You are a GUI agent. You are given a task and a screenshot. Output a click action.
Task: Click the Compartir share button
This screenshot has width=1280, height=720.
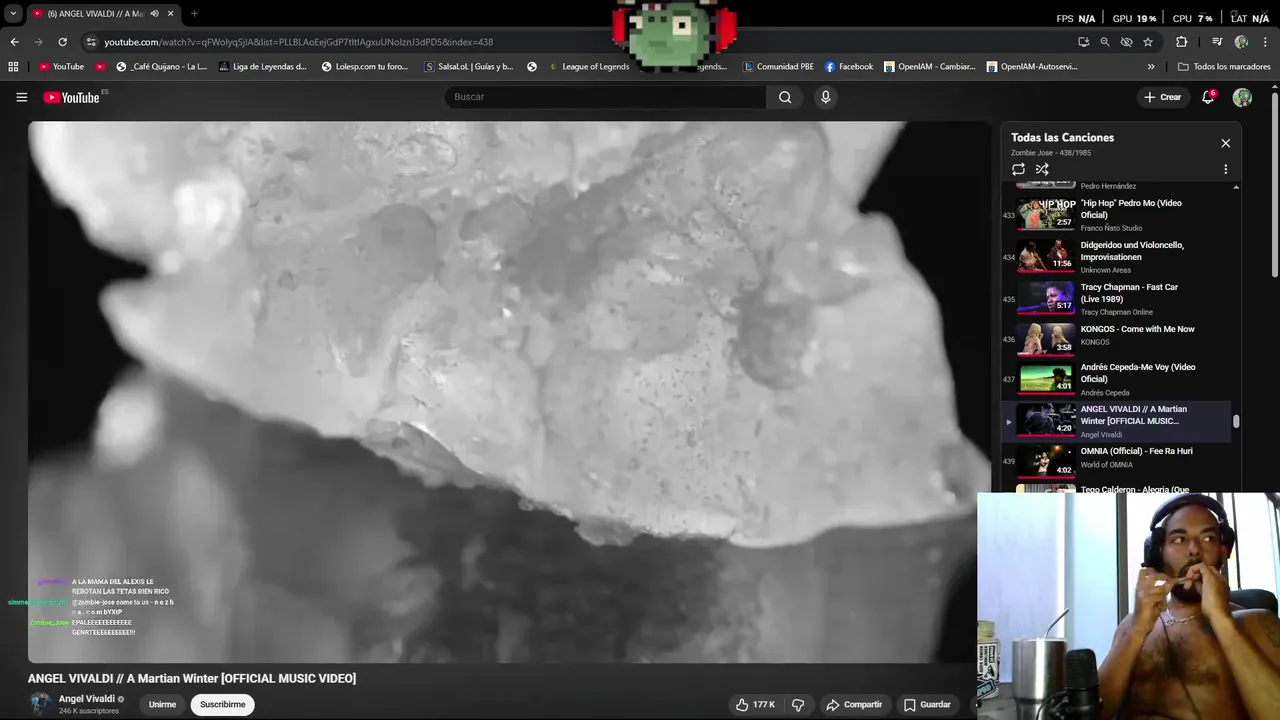tap(853, 705)
